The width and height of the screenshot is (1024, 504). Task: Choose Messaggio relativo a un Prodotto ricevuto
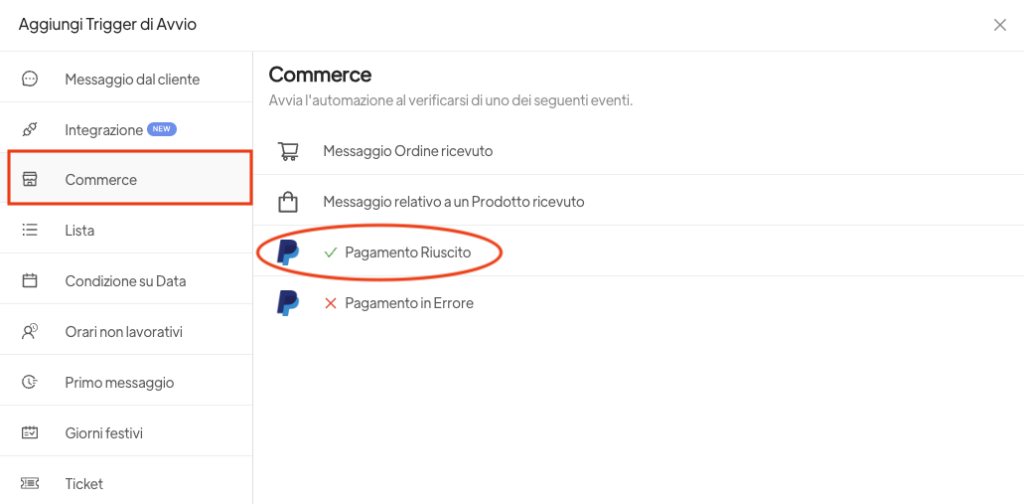(453, 201)
